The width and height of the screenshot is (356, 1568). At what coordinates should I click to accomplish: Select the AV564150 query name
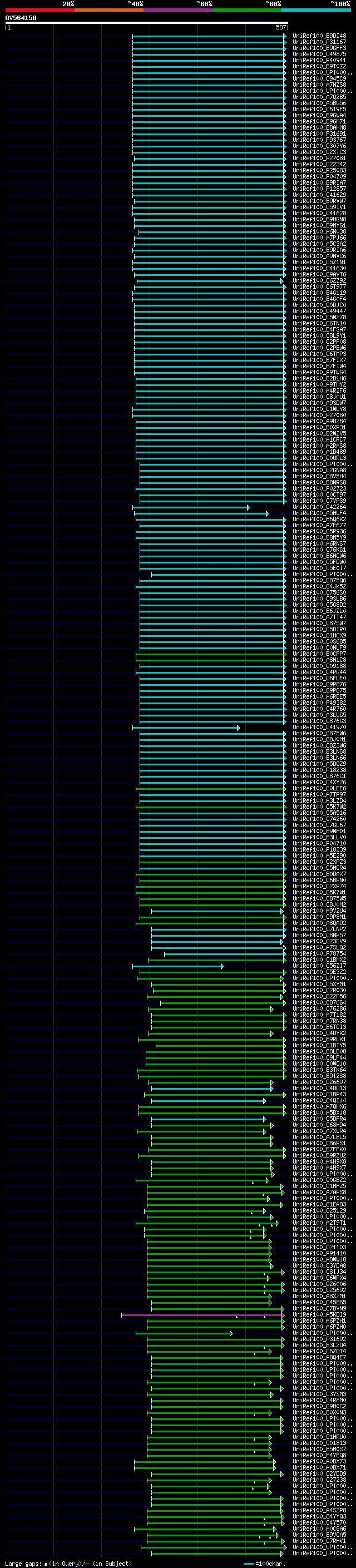21,18
